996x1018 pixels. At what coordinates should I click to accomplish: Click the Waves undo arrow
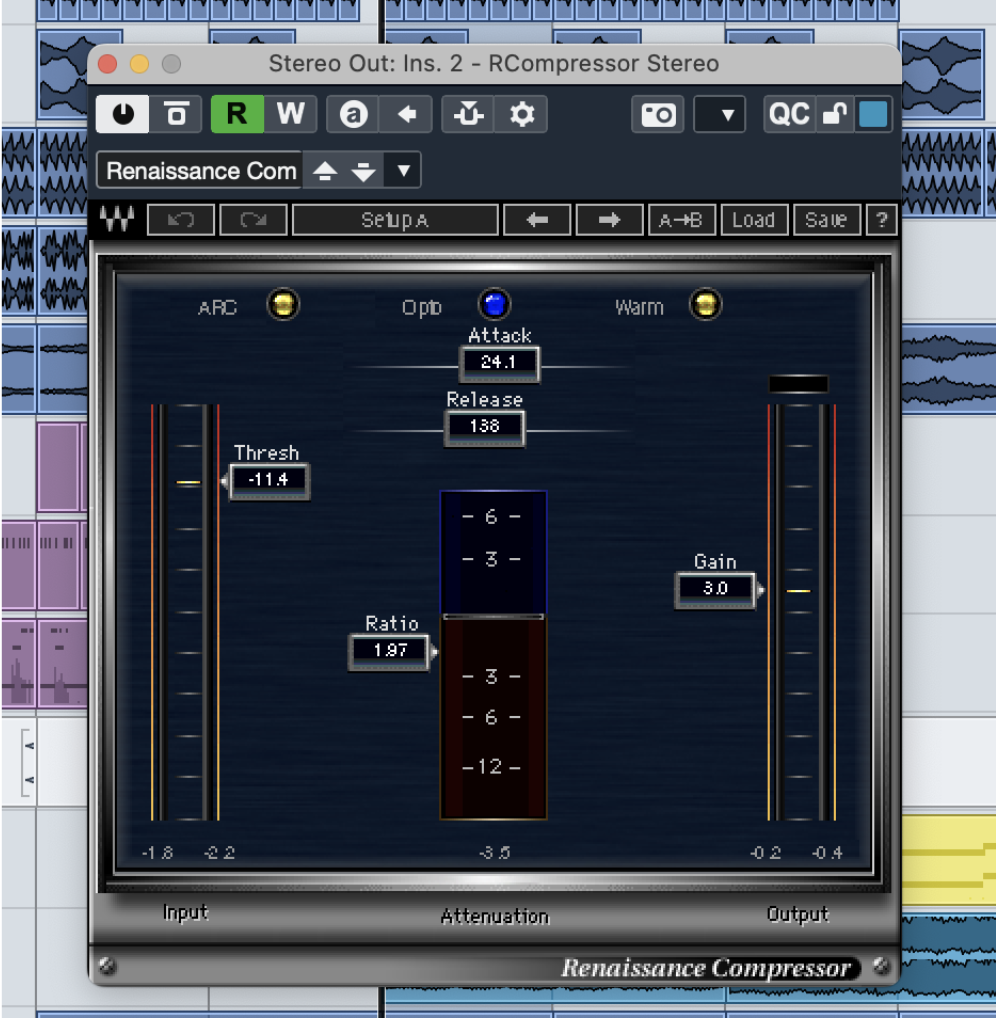point(181,220)
